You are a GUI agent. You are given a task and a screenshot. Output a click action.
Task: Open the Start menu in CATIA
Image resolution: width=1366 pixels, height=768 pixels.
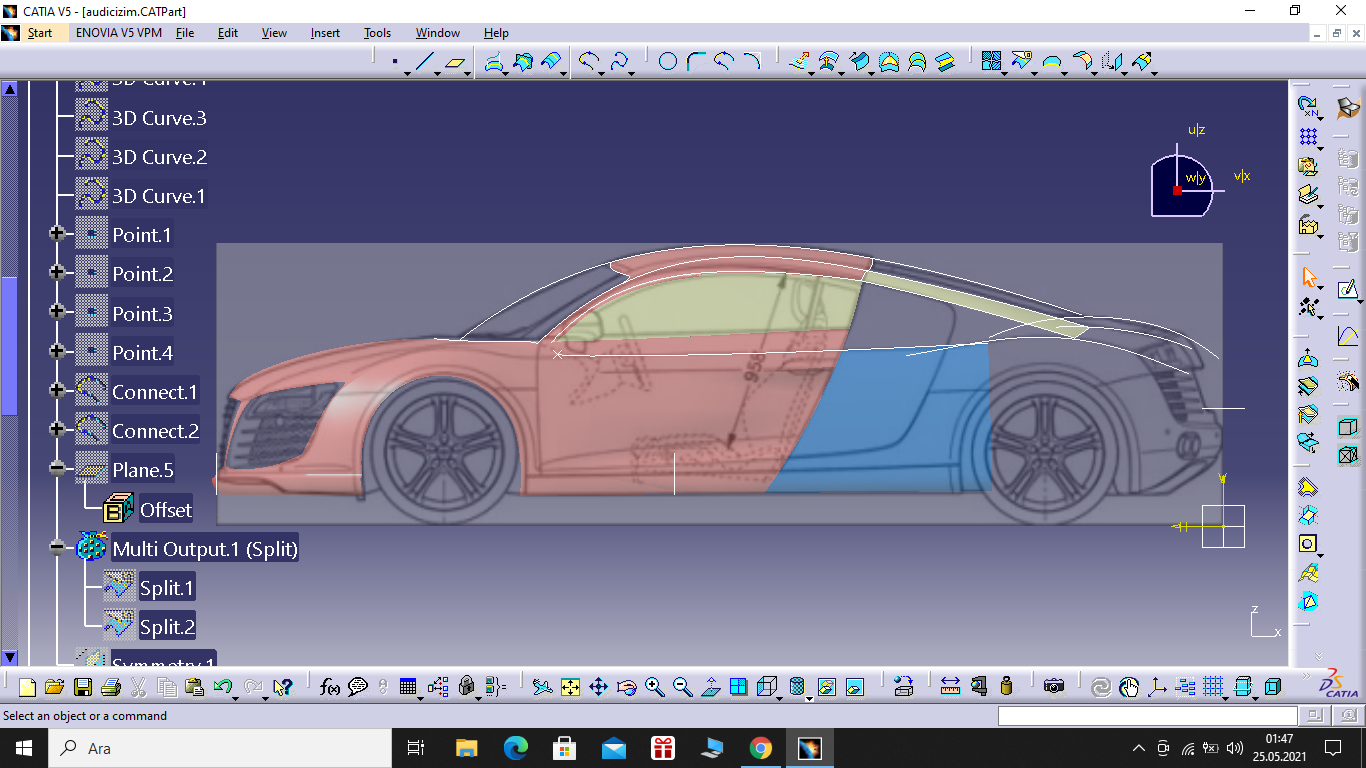(39, 33)
